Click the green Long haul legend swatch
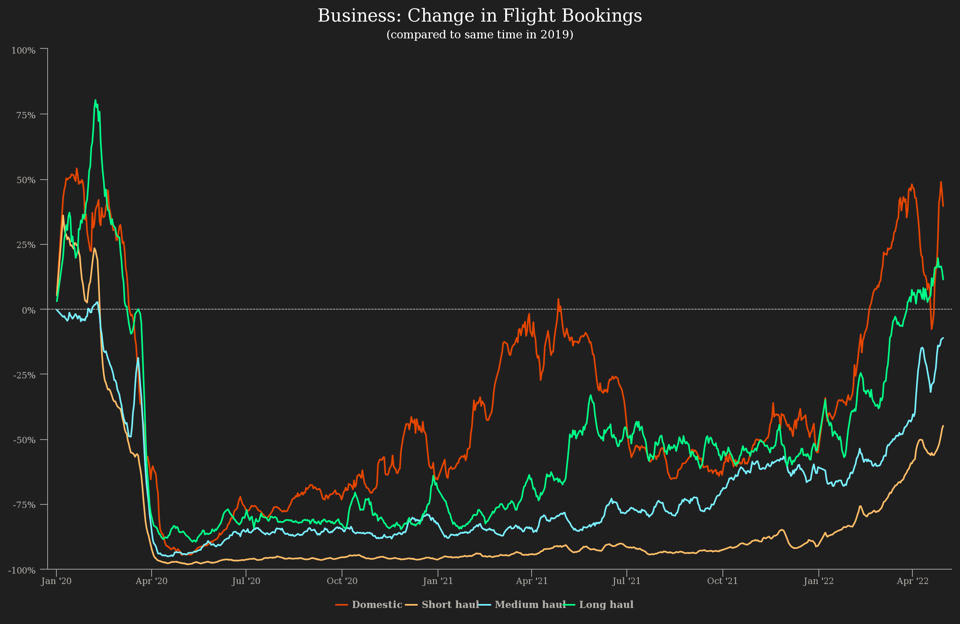The width and height of the screenshot is (960, 624). point(571,605)
